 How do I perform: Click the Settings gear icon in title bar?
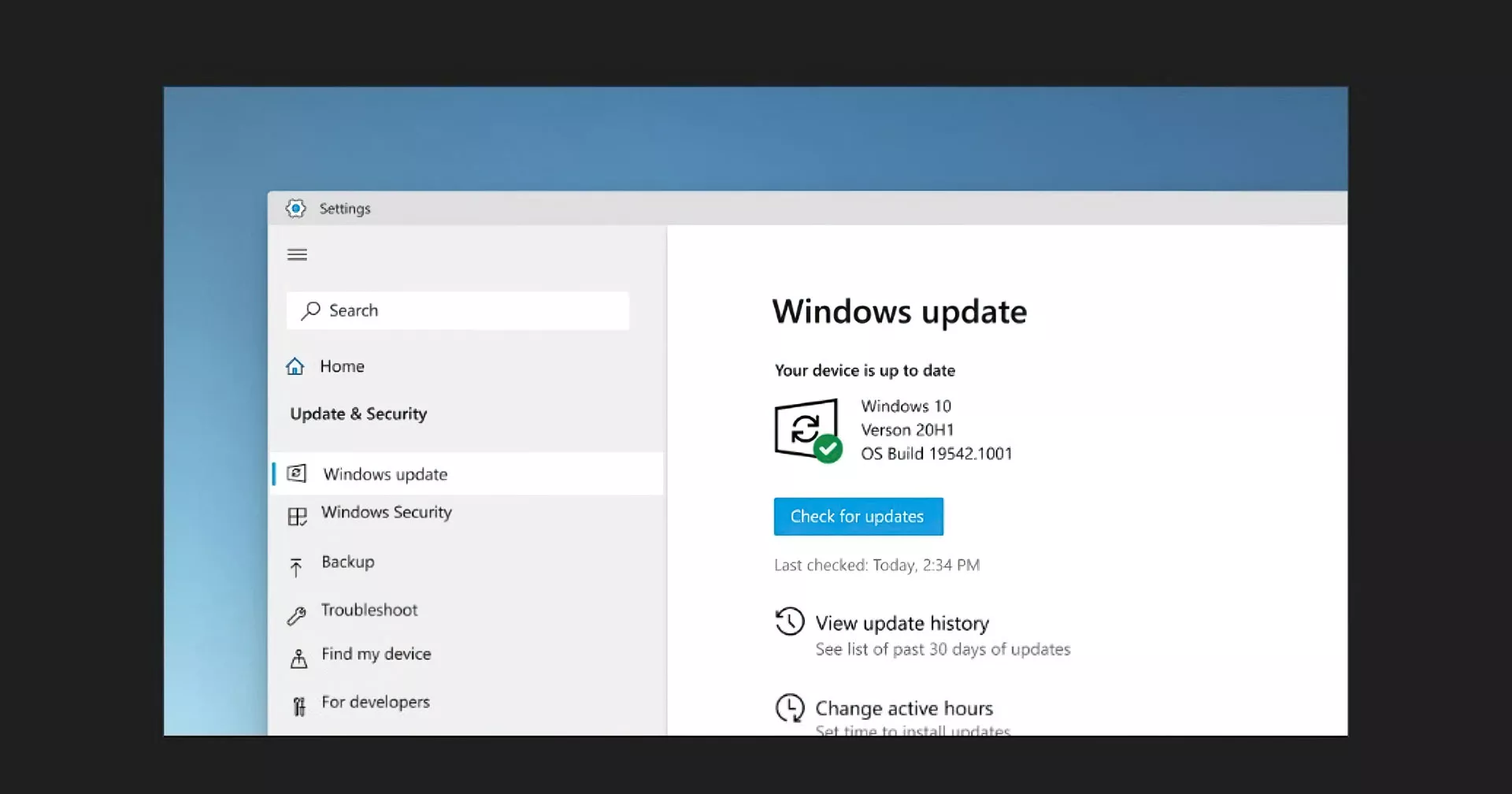(295, 208)
